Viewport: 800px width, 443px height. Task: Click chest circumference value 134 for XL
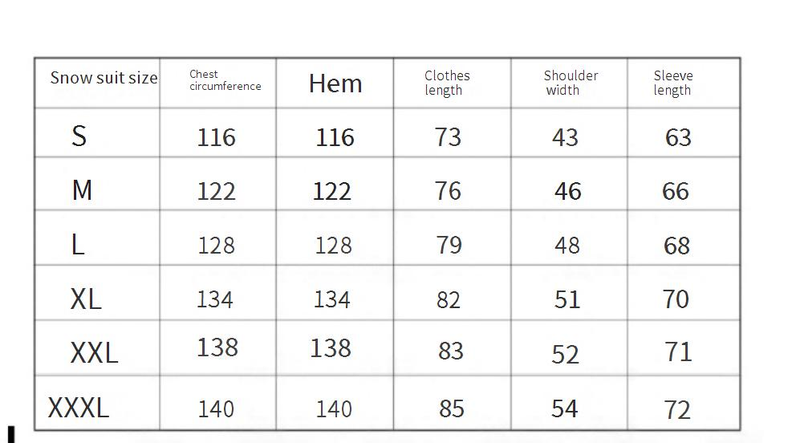pyautogui.click(x=216, y=299)
